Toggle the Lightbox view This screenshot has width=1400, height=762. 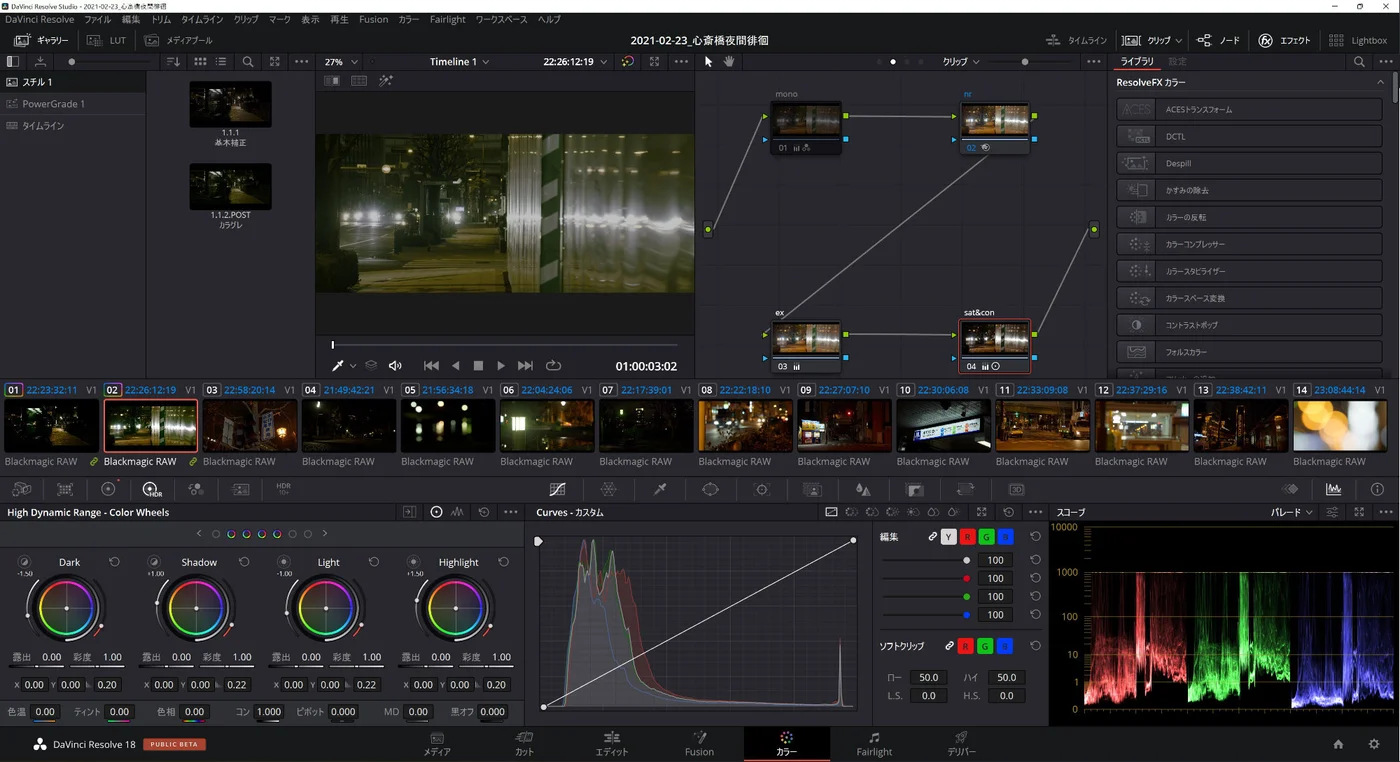pos(1359,40)
